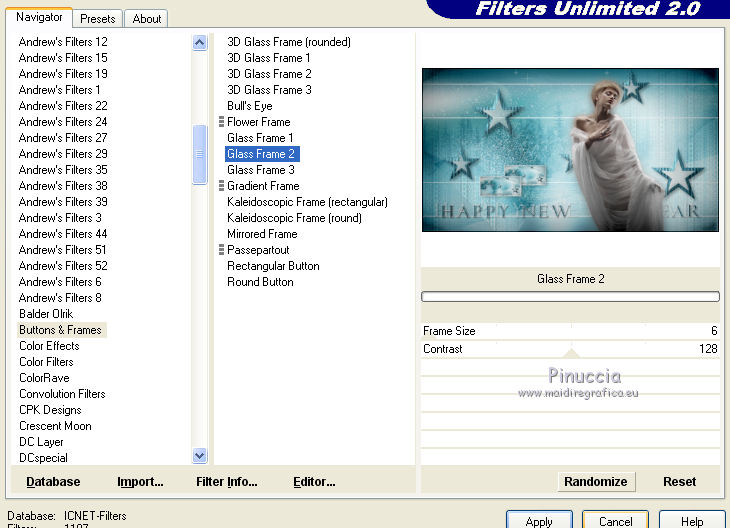Select Andrew's Filters 51 category

(x=63, y=250)
